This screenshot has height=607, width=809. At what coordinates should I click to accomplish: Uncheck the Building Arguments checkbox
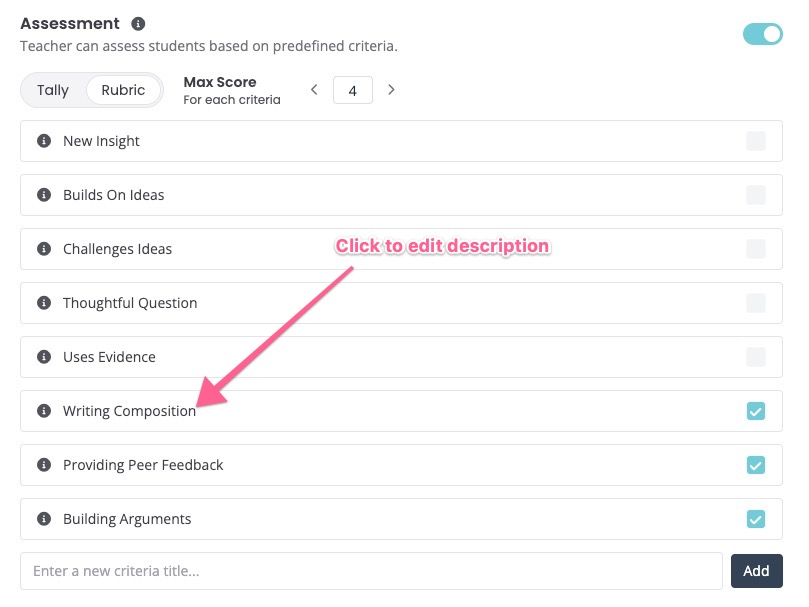tap(756, 519)
